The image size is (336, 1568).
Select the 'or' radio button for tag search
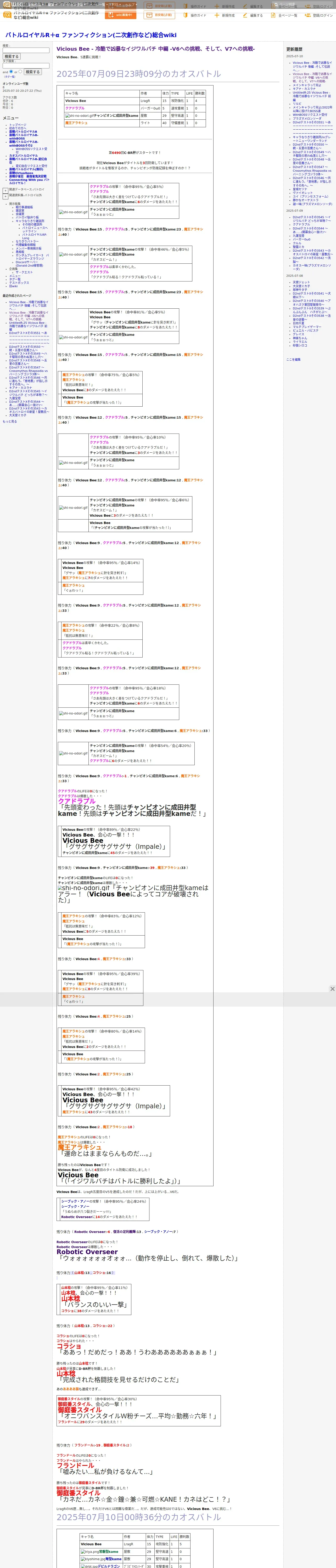[20, 72]
